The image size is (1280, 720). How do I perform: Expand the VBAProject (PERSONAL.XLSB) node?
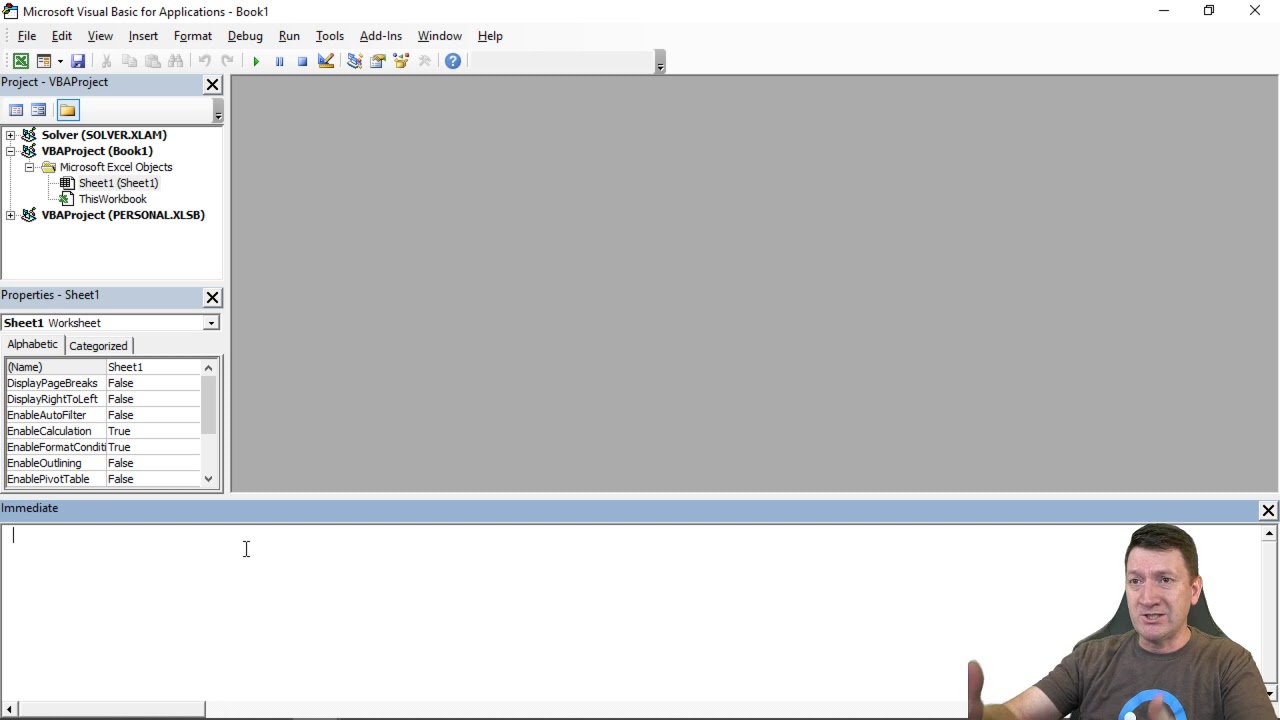click(x=10, y=215)
